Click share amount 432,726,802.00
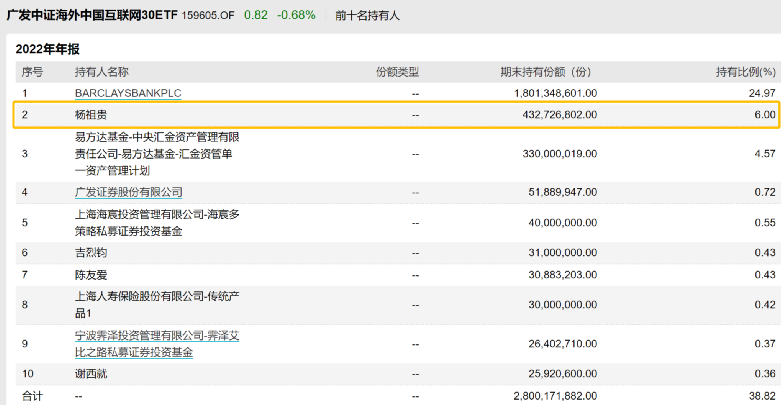Screen dimensions: 781x405 coord(559,115)
